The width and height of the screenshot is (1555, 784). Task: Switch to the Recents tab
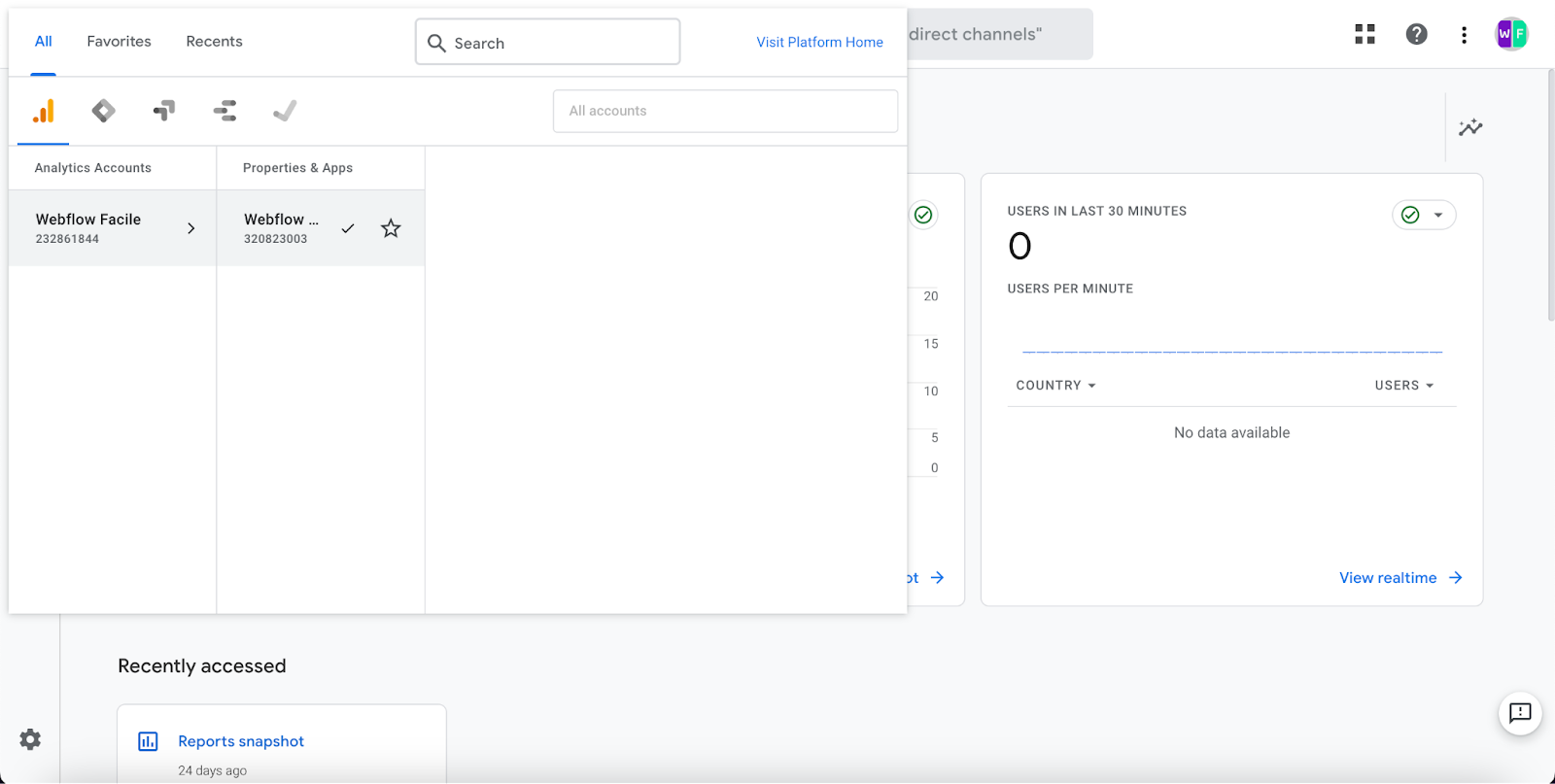tap(214, 42)
